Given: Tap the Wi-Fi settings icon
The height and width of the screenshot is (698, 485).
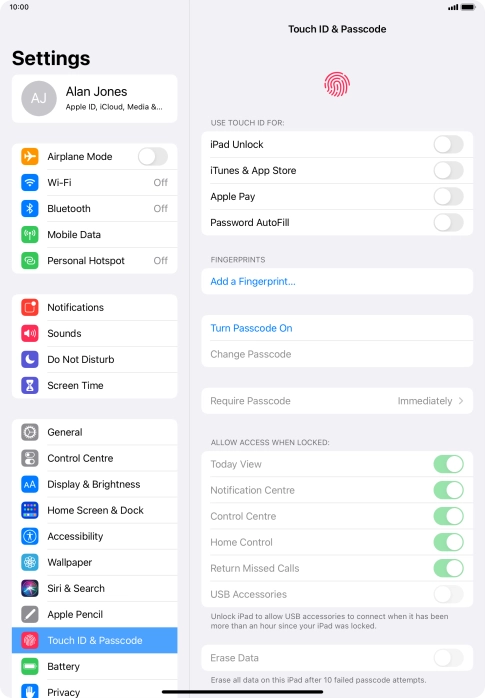Looking at the screenshot, I should tap(30, 183).
